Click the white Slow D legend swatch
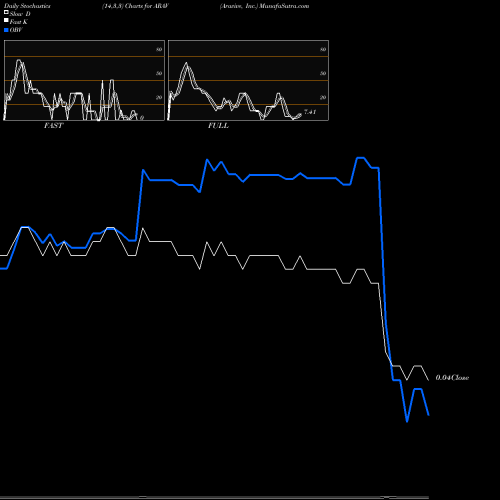The image size is (500, 500). point(6,12)
